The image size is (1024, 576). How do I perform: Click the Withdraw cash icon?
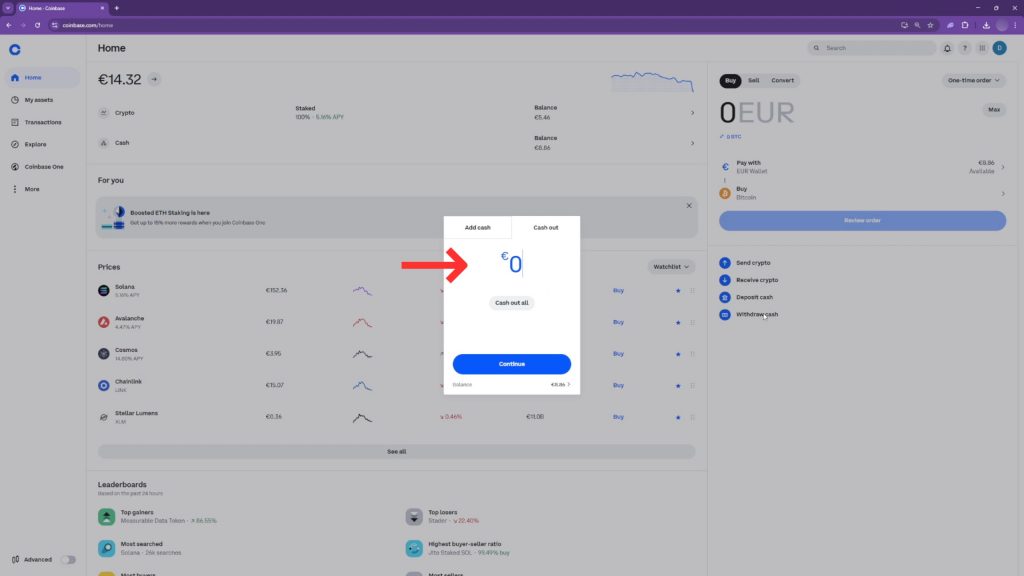[725, 314]
